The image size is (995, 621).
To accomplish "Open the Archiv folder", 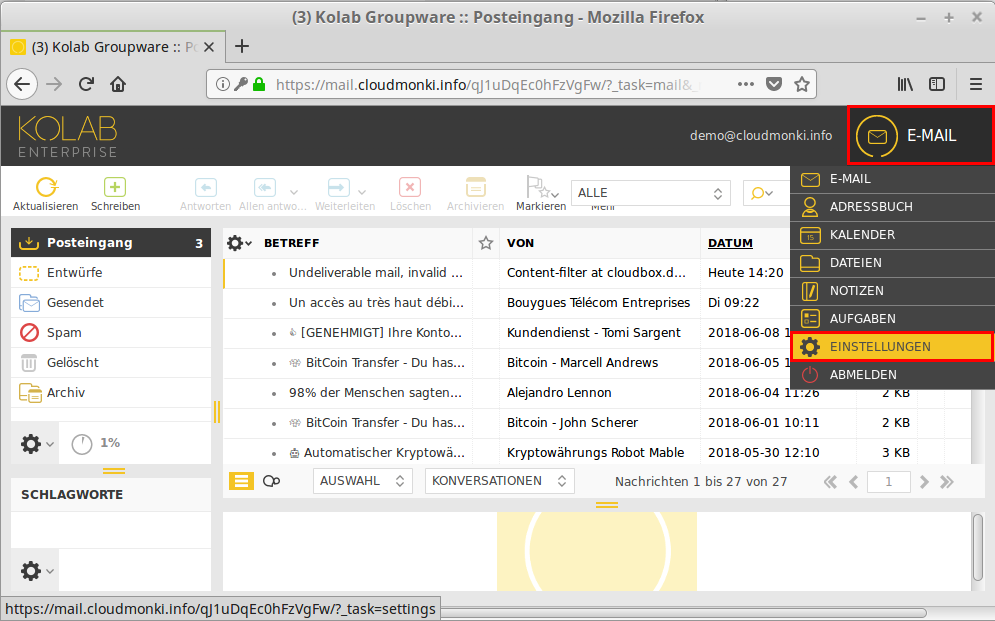I will [111, 393].
